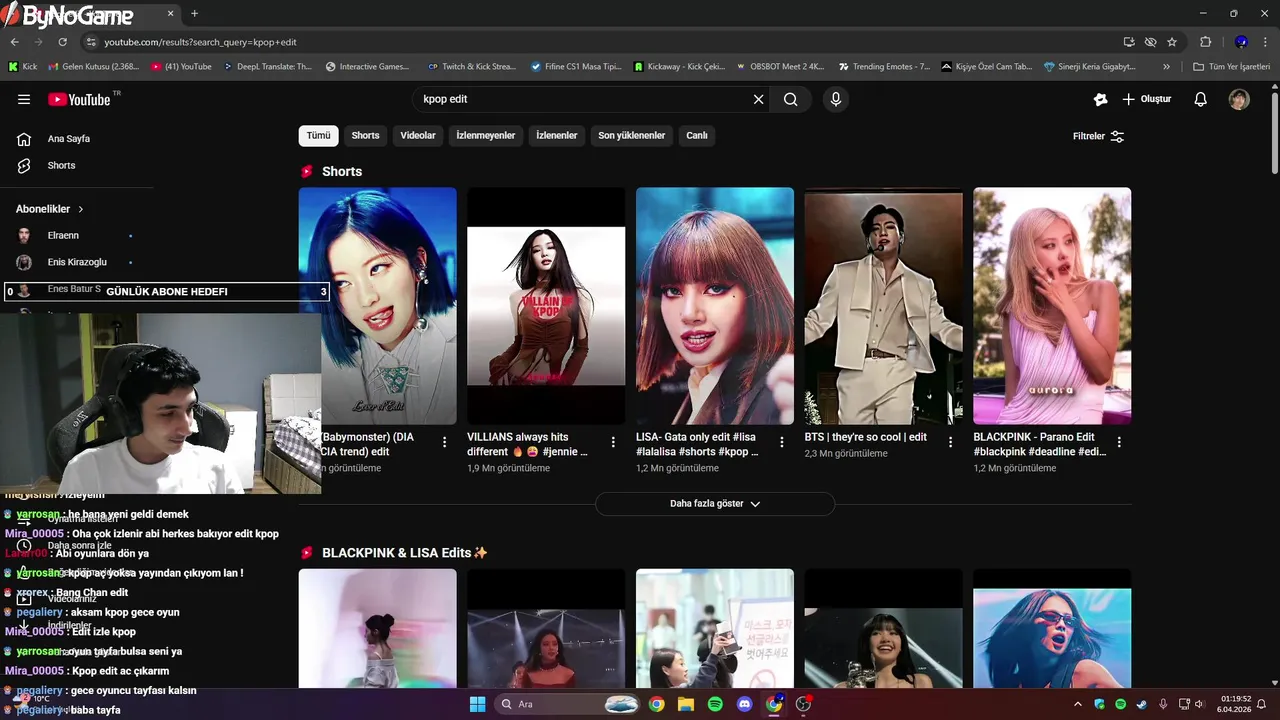Open options for the VILLIANS short
Screen dimensions: 1280x720
(x=613, y=442)
